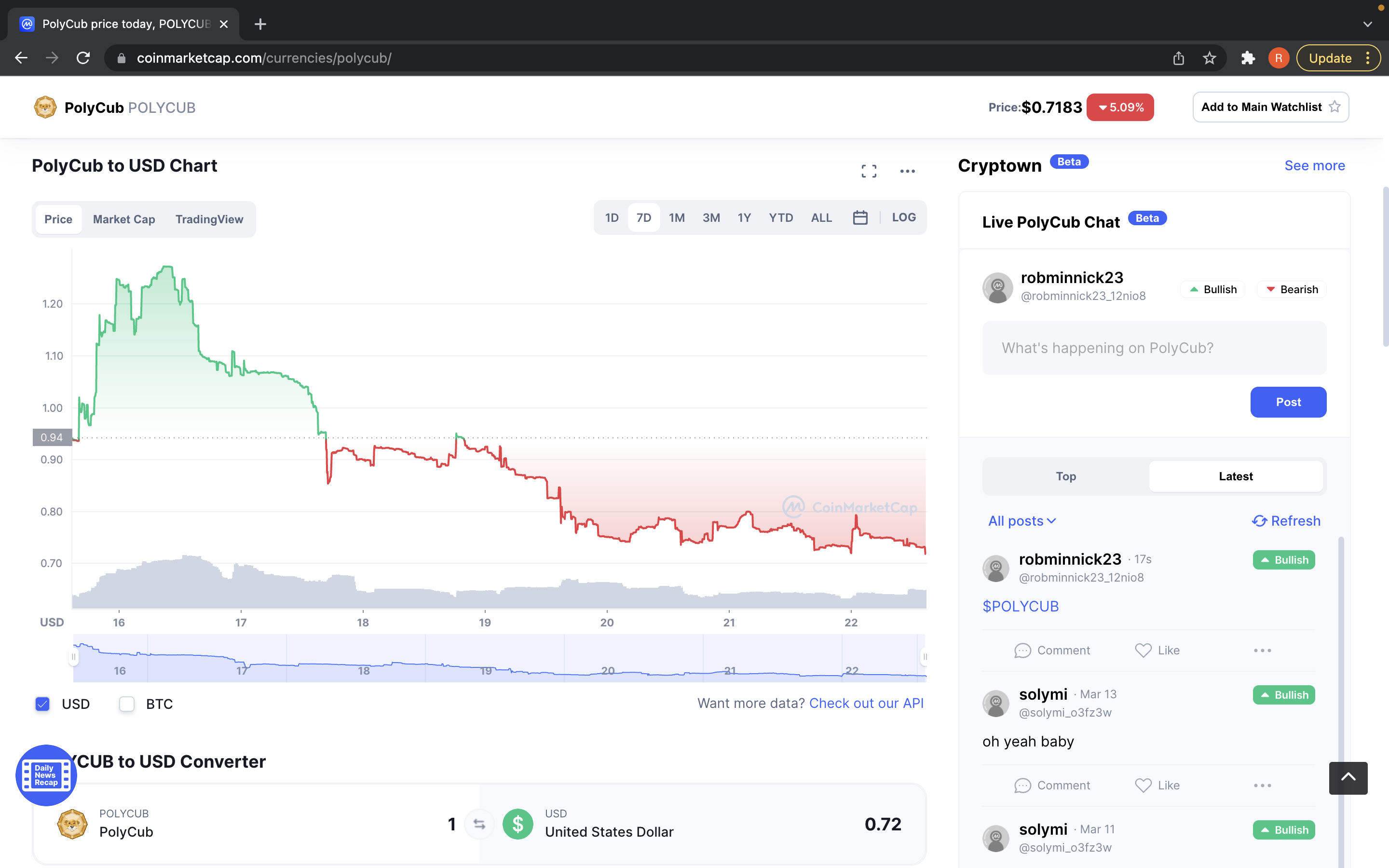Open more options on solymi's Mar 13 post

point(1262,786)
